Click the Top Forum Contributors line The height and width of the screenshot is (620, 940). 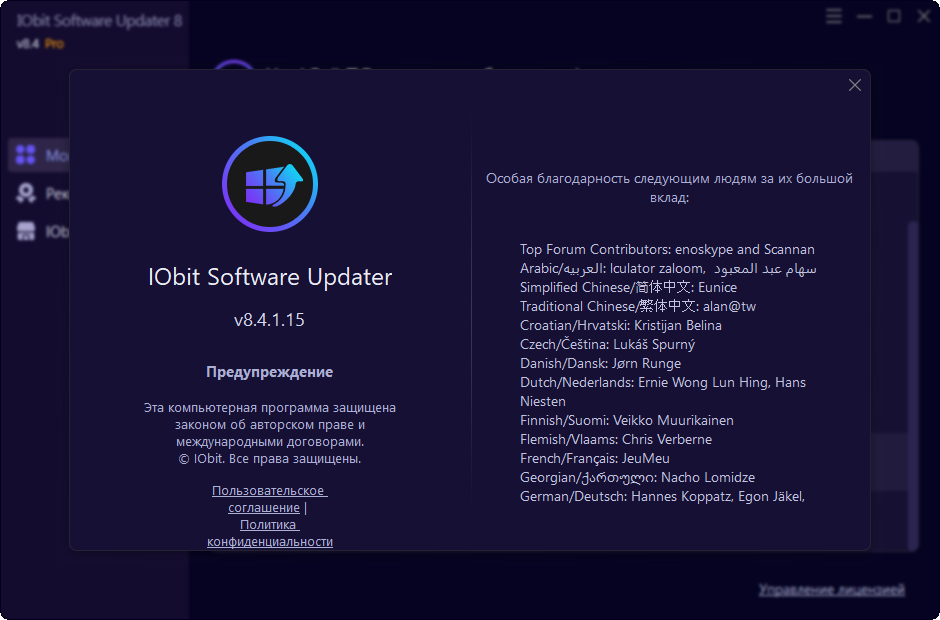[x=667, y=249]
